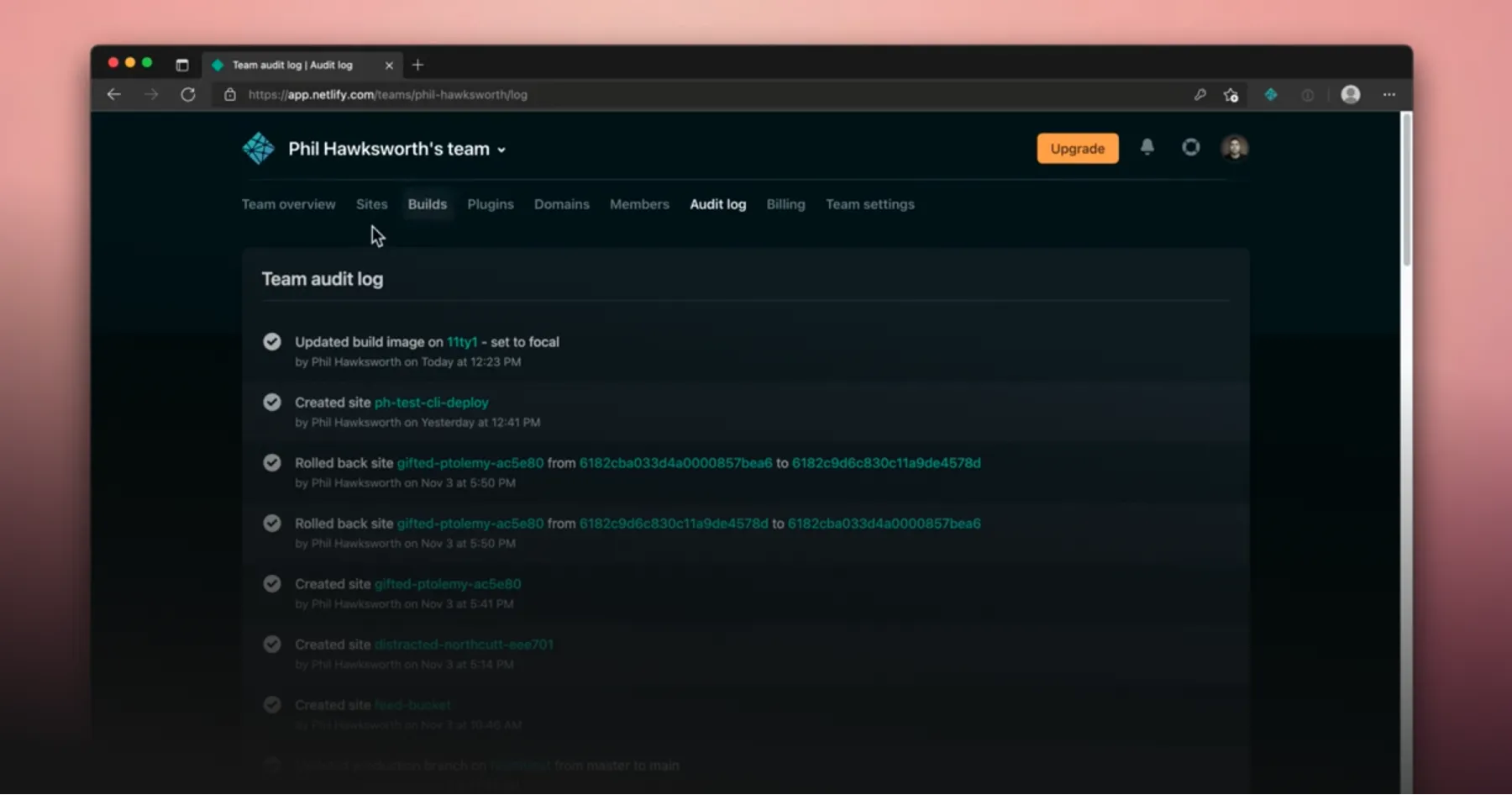This screenshot has height=795, width=1512.
Task: Open the ph-test-cli-deploy site link
Action: 431,403
